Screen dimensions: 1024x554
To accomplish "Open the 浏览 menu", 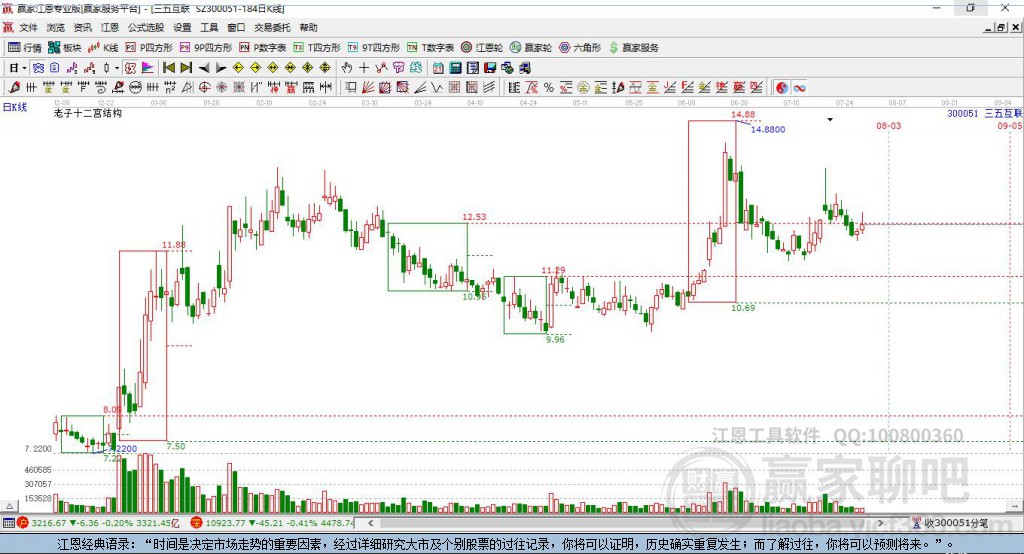I will (56, 27).
